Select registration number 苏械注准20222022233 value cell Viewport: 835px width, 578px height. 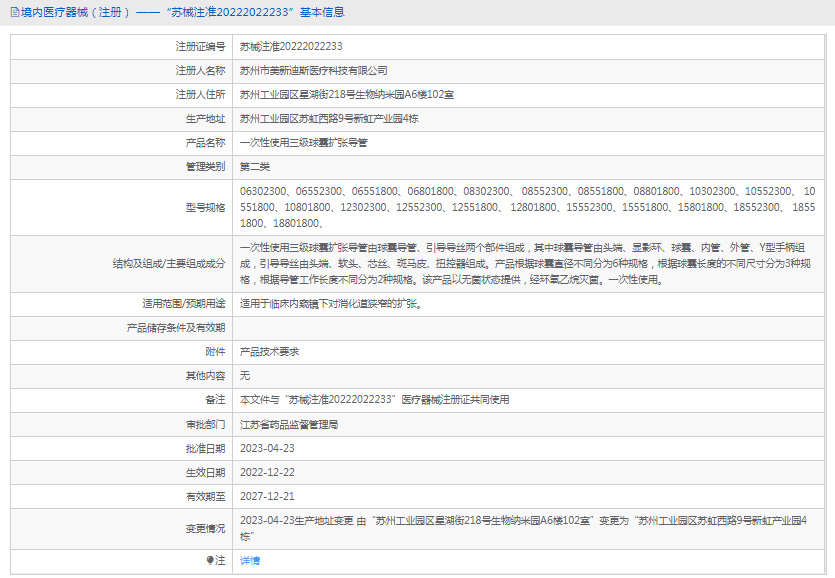point(291,46)
